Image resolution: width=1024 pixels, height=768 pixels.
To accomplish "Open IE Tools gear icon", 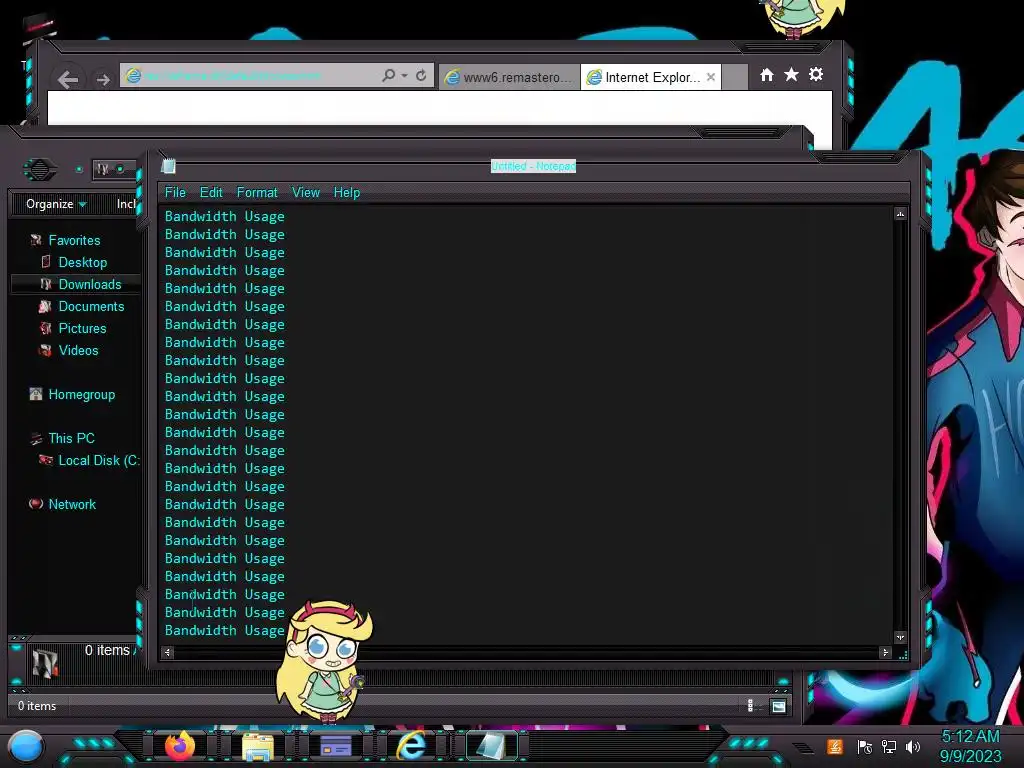I will [x=816, y=74].
